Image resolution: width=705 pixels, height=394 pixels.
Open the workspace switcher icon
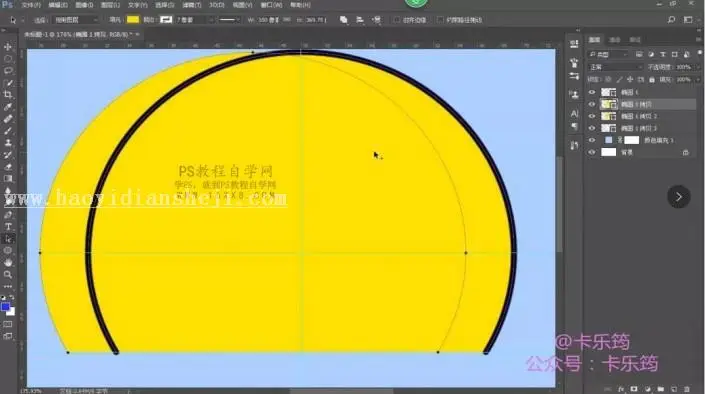point(688,20)
